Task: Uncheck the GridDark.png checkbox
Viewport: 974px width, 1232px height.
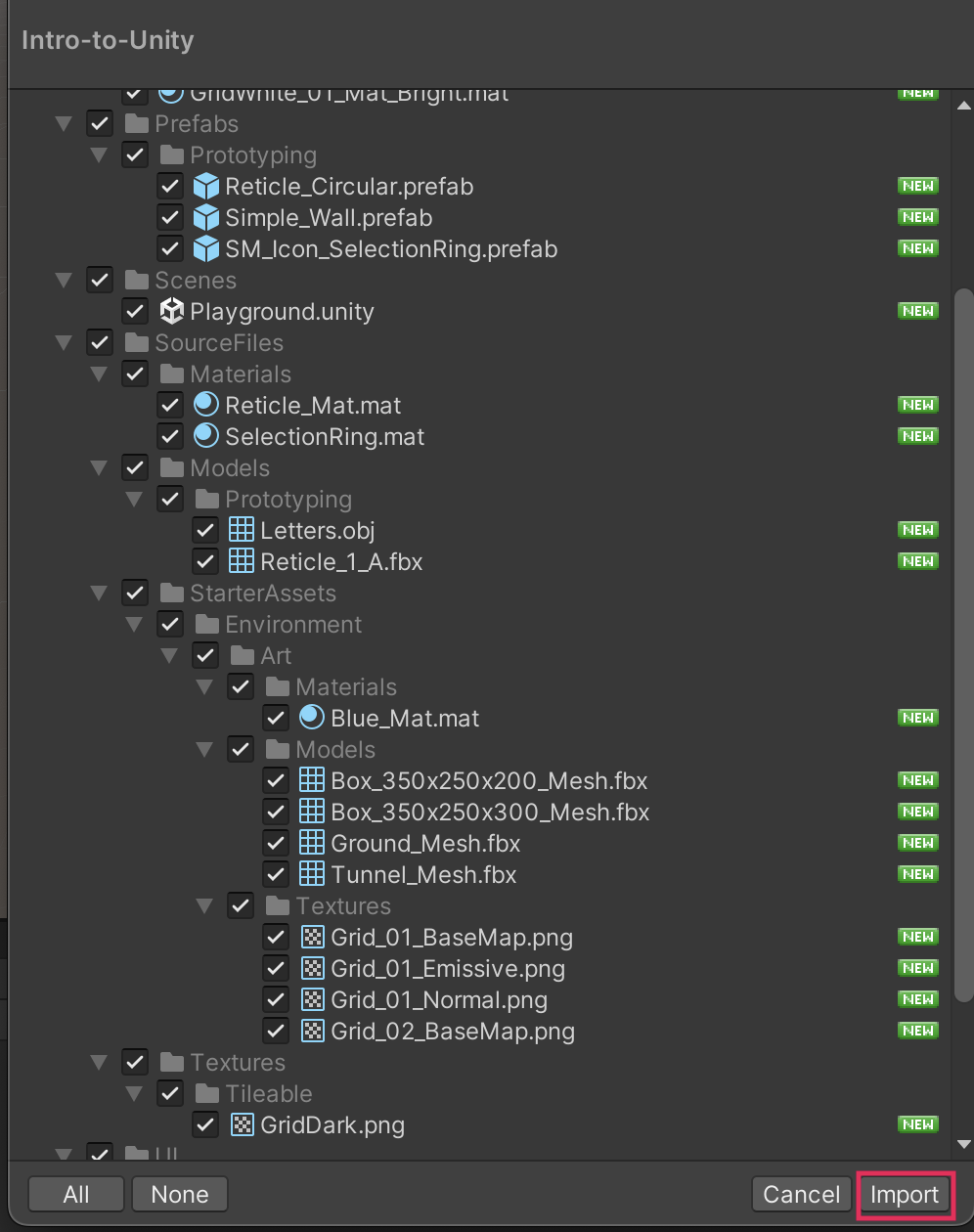Action: coord(205,1124)
